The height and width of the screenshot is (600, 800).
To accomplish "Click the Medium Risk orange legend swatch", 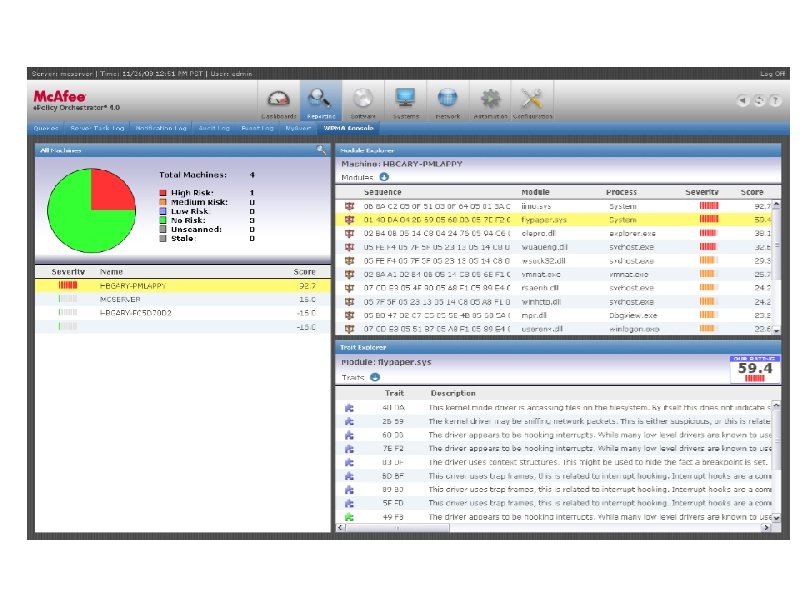I will click(163, 202).
